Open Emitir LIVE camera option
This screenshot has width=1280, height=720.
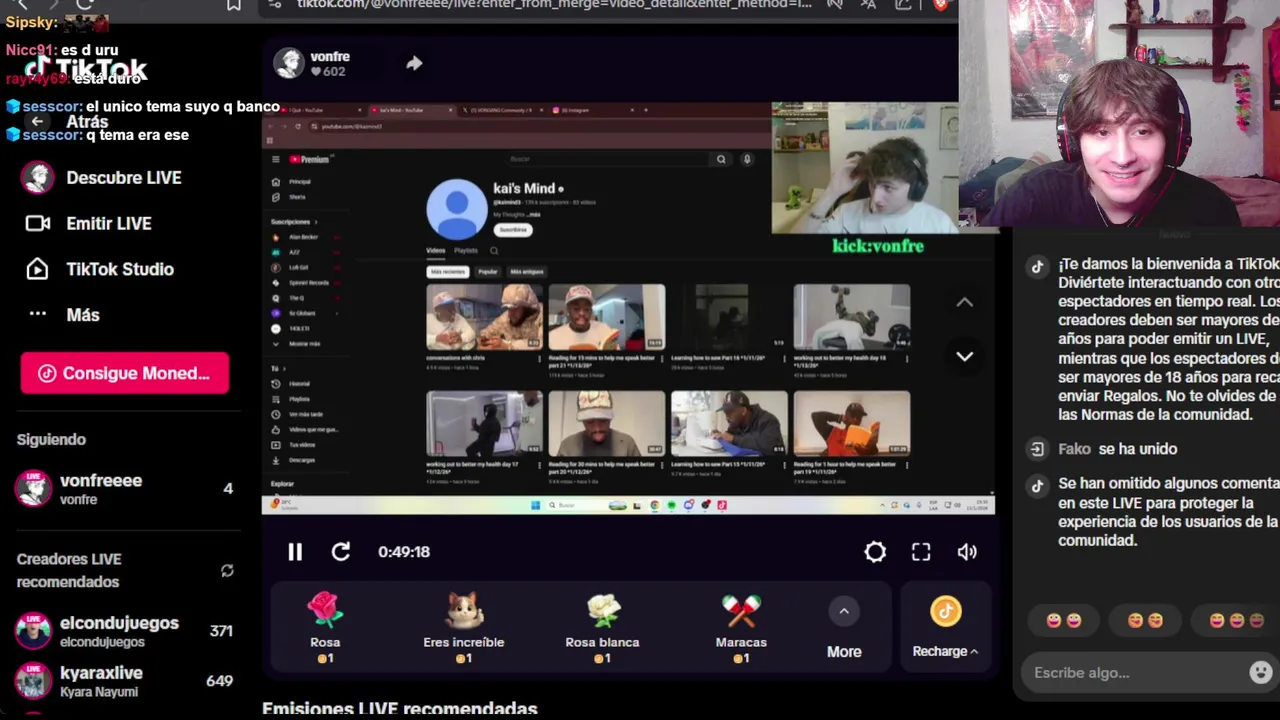click(x=88, y=223)
